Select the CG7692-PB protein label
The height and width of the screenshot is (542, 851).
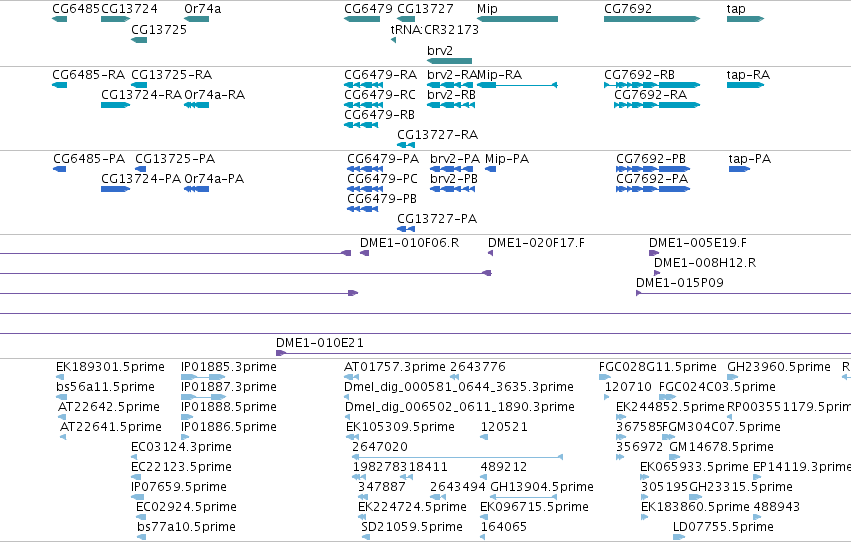[651, 159]
